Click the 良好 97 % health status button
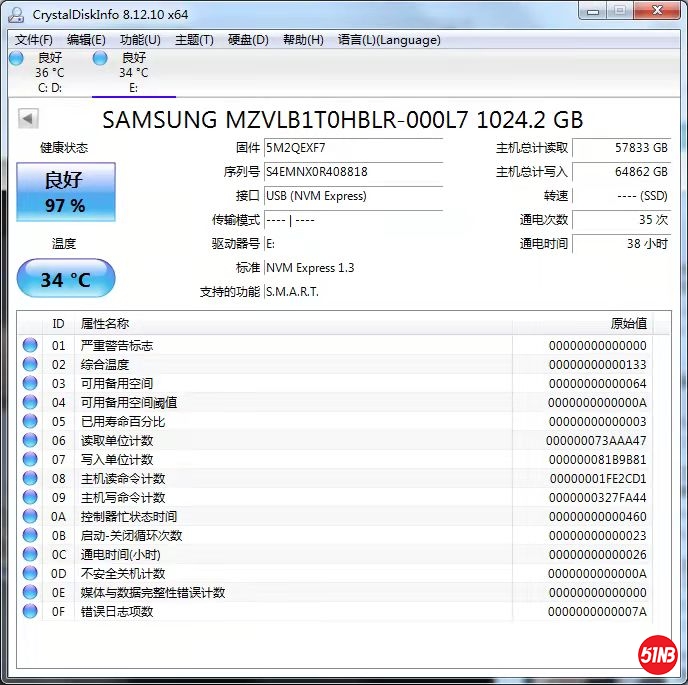 pos(66,192)
